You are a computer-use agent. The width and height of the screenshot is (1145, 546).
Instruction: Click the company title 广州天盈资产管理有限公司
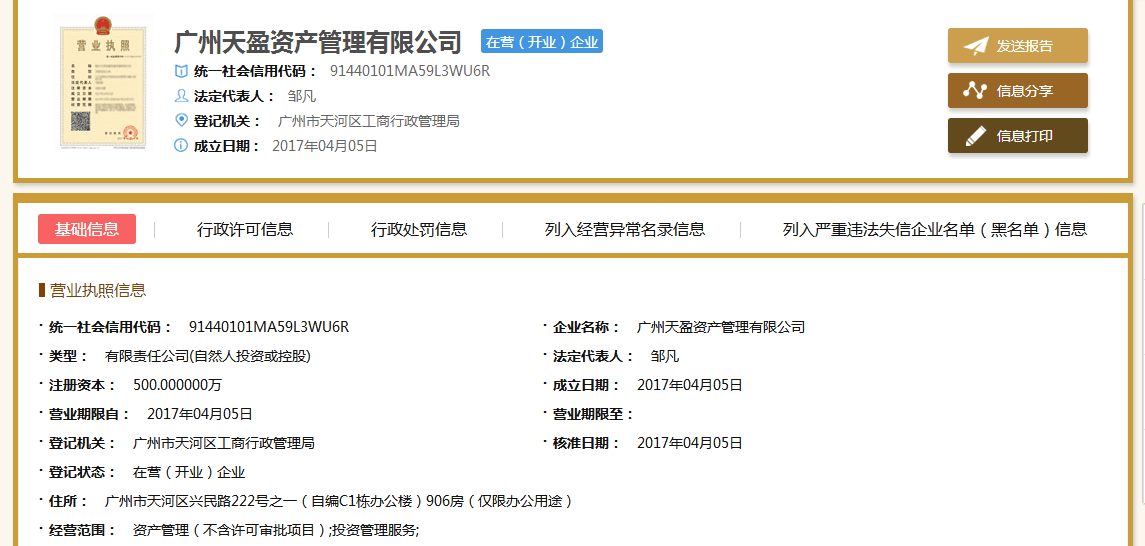pos(318,42)
